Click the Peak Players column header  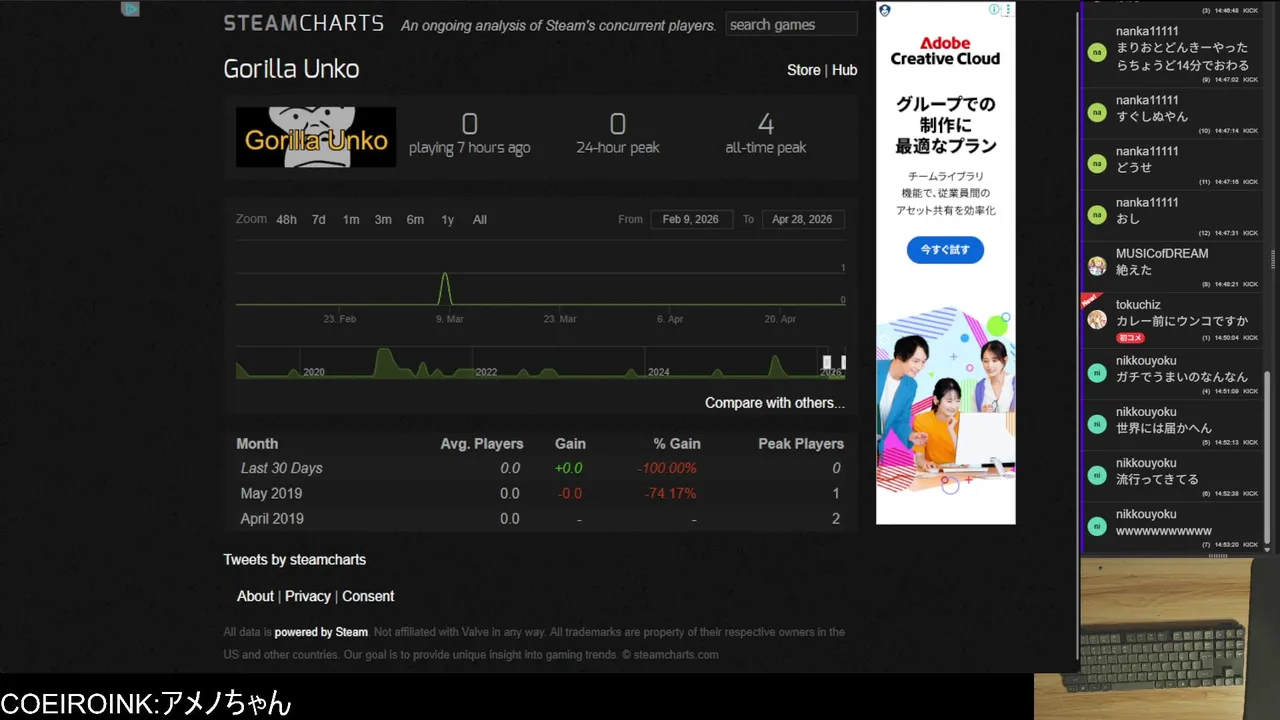pos(801,444)
